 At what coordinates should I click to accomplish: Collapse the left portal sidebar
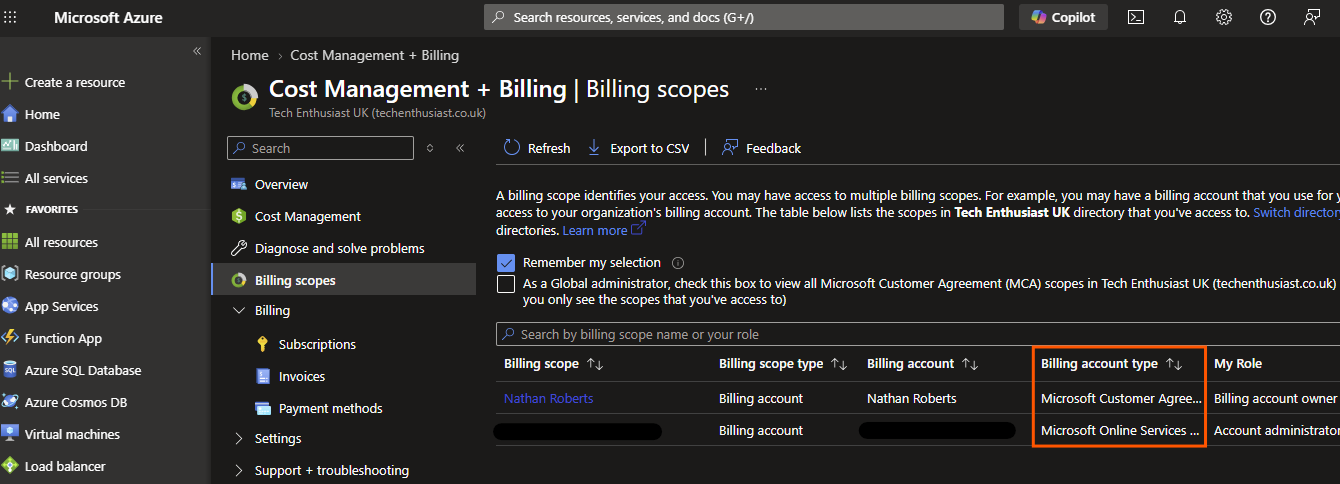(197, 50)
